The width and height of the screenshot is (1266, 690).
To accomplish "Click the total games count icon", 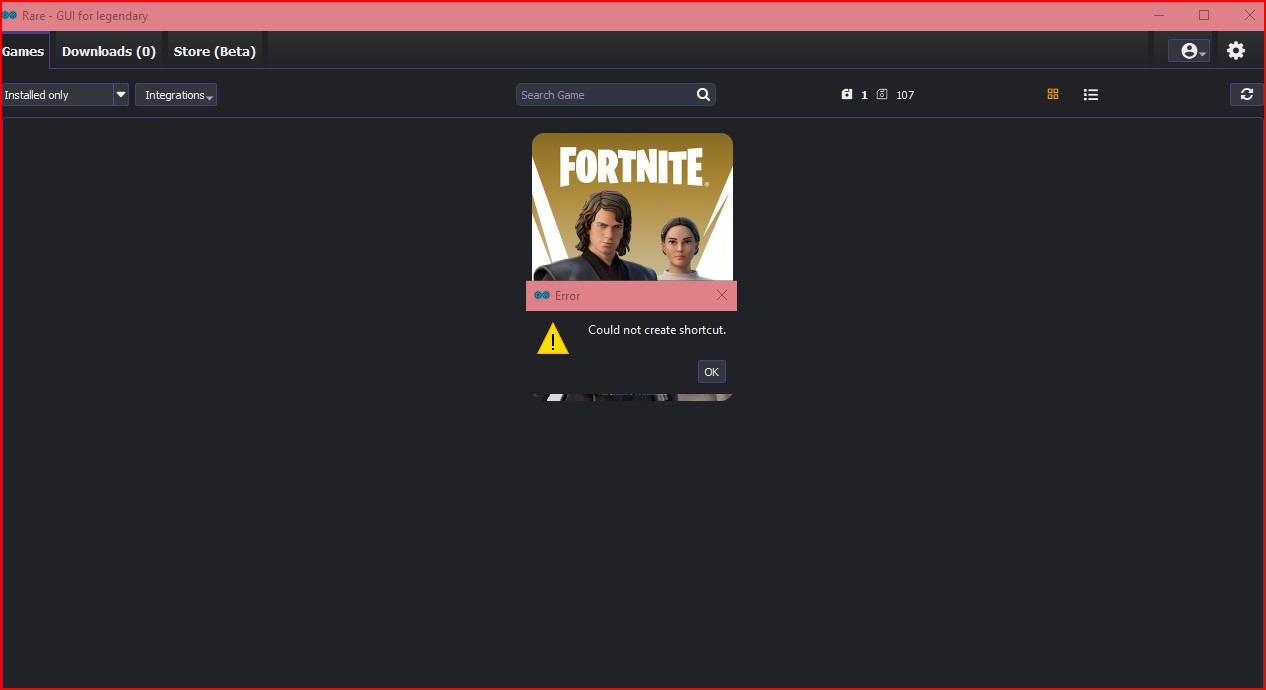I will click(x=881, y=94).
